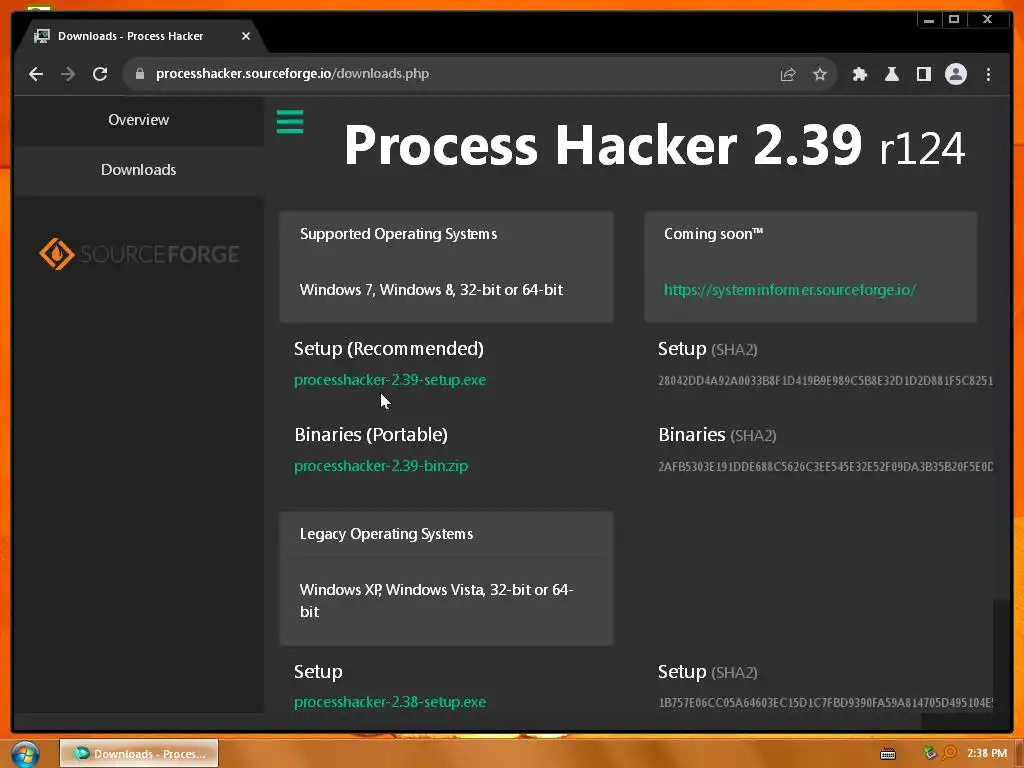This screenshot has height=768, width=1024.
Task: Click the Supported Operating Systems card title
Action: [x=398, y=234]
